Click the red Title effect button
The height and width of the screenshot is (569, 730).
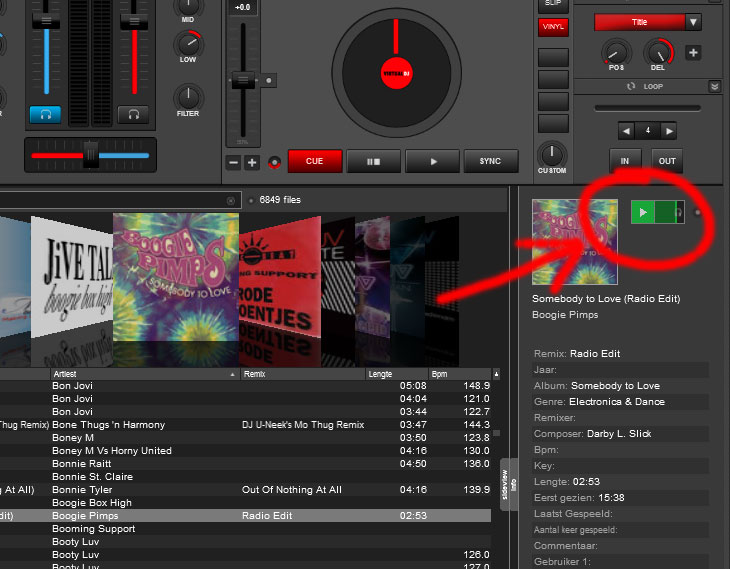(640, 22)
